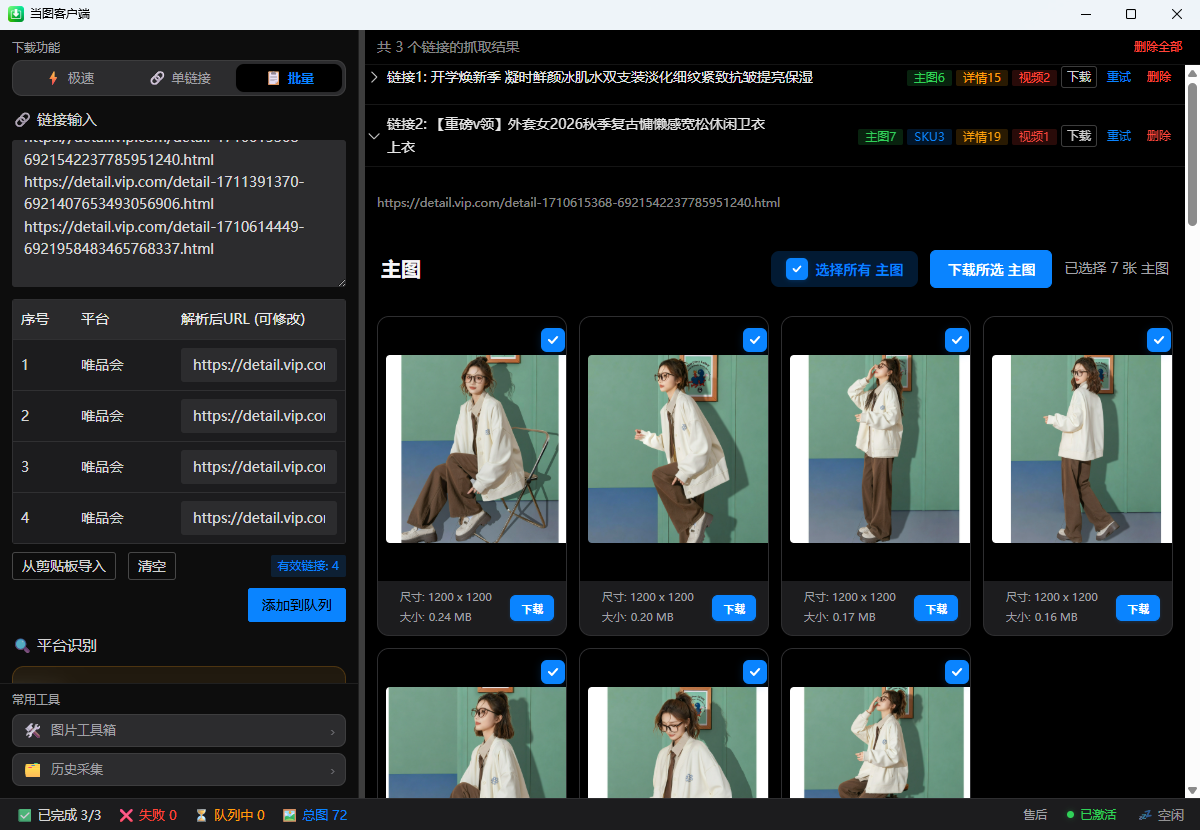Click 下载 button for 链接2
This screenshot has height=830, width=1200.
tap(1078, 136)
